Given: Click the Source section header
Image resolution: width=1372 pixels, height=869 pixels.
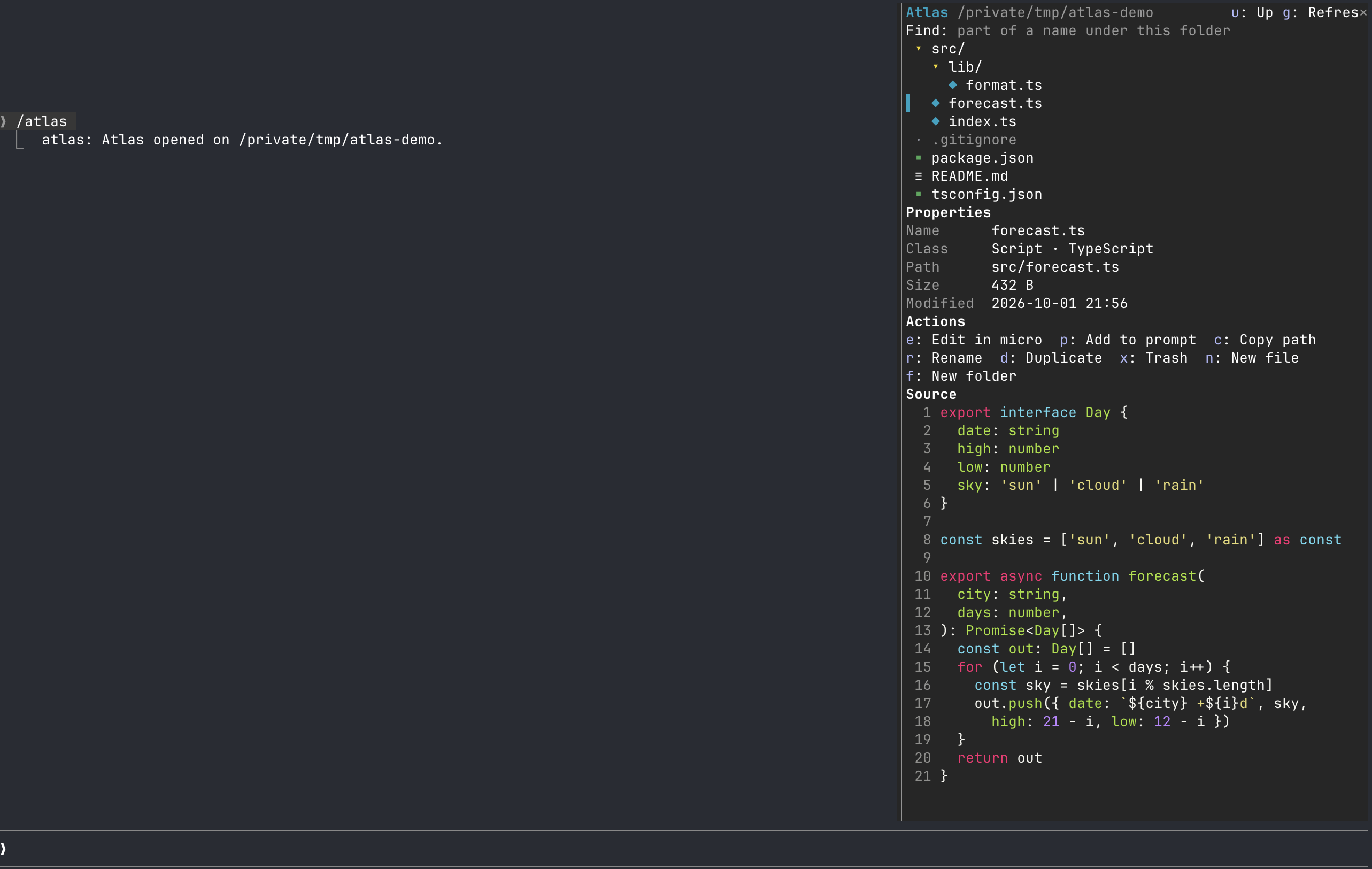Looking at the screenshot, I should click(x=931, y=394).
